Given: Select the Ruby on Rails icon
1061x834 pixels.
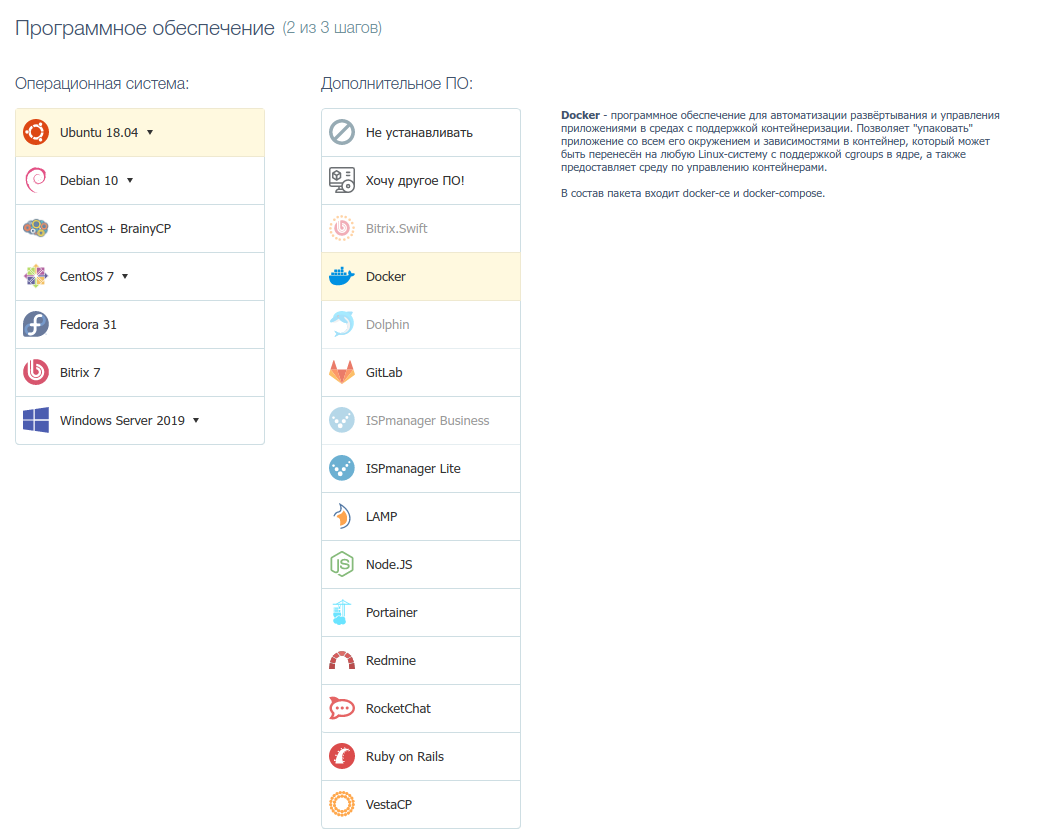Looking at the screenshot, I should 340,756.
